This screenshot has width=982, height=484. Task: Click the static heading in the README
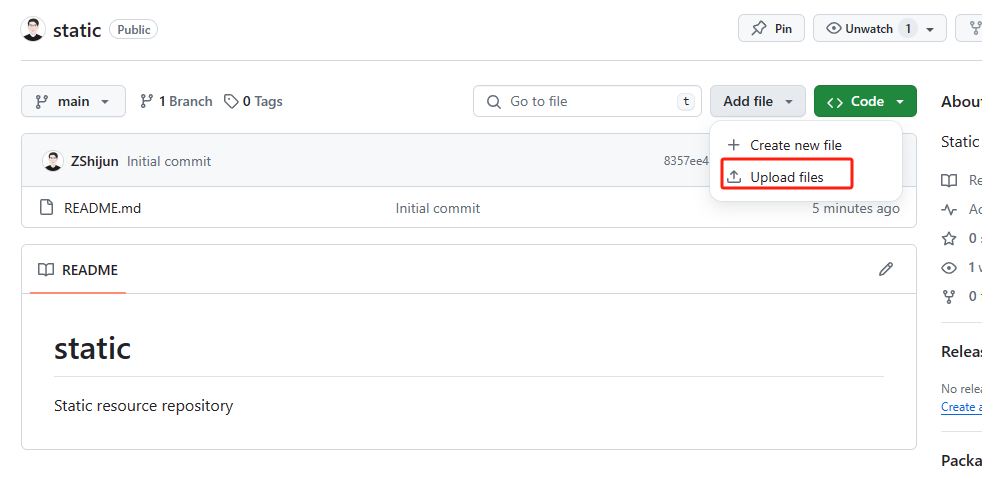92,348
